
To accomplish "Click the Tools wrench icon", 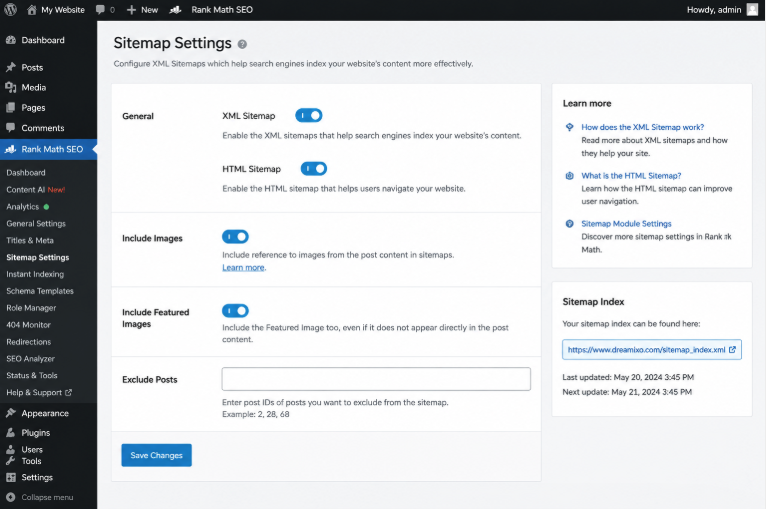I will point(11,461).
